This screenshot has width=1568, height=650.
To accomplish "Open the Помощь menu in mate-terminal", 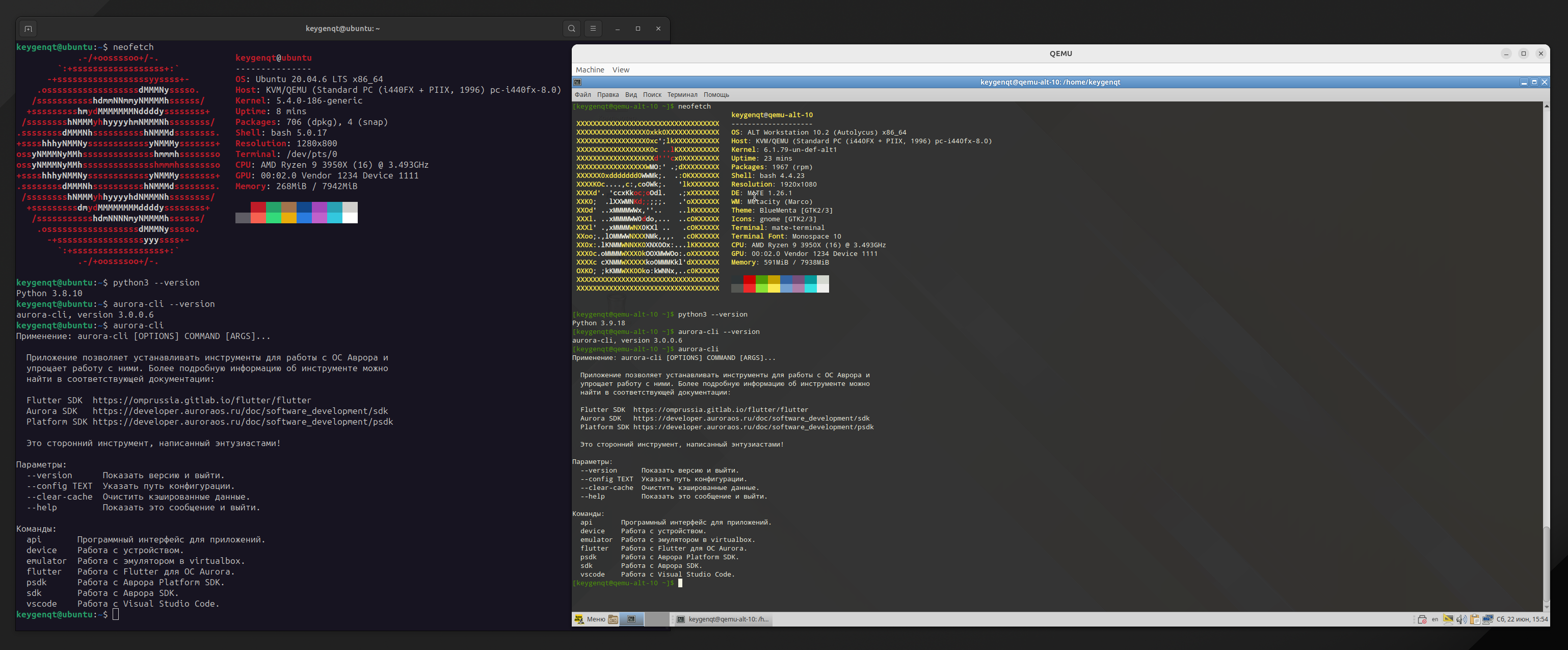I will pyautogui.click(x=716, y=95).
